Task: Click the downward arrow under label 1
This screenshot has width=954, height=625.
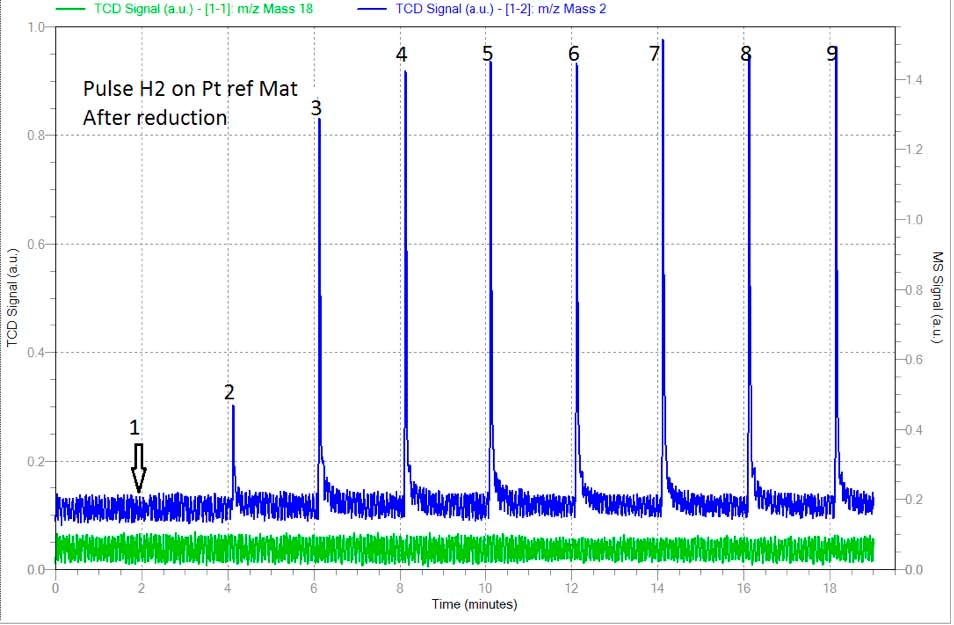Action: point(139,468)
